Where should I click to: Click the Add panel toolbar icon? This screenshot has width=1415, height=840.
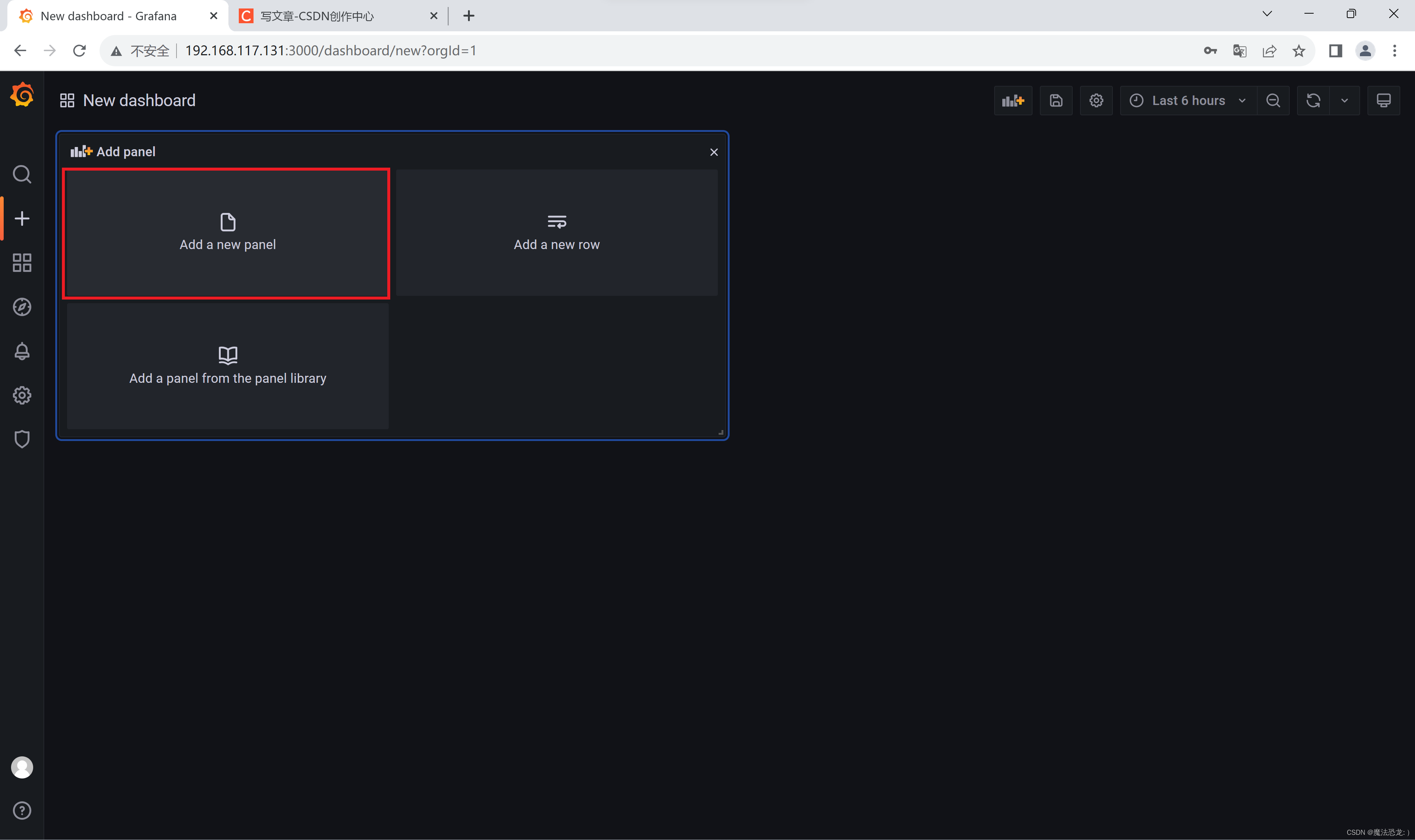(1013, 101)
